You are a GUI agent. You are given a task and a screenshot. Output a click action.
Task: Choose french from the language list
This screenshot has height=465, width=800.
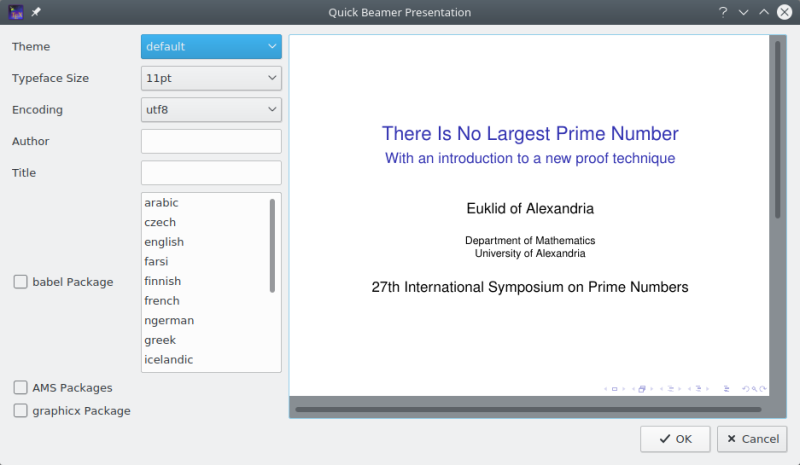click(x=162, y=301)
